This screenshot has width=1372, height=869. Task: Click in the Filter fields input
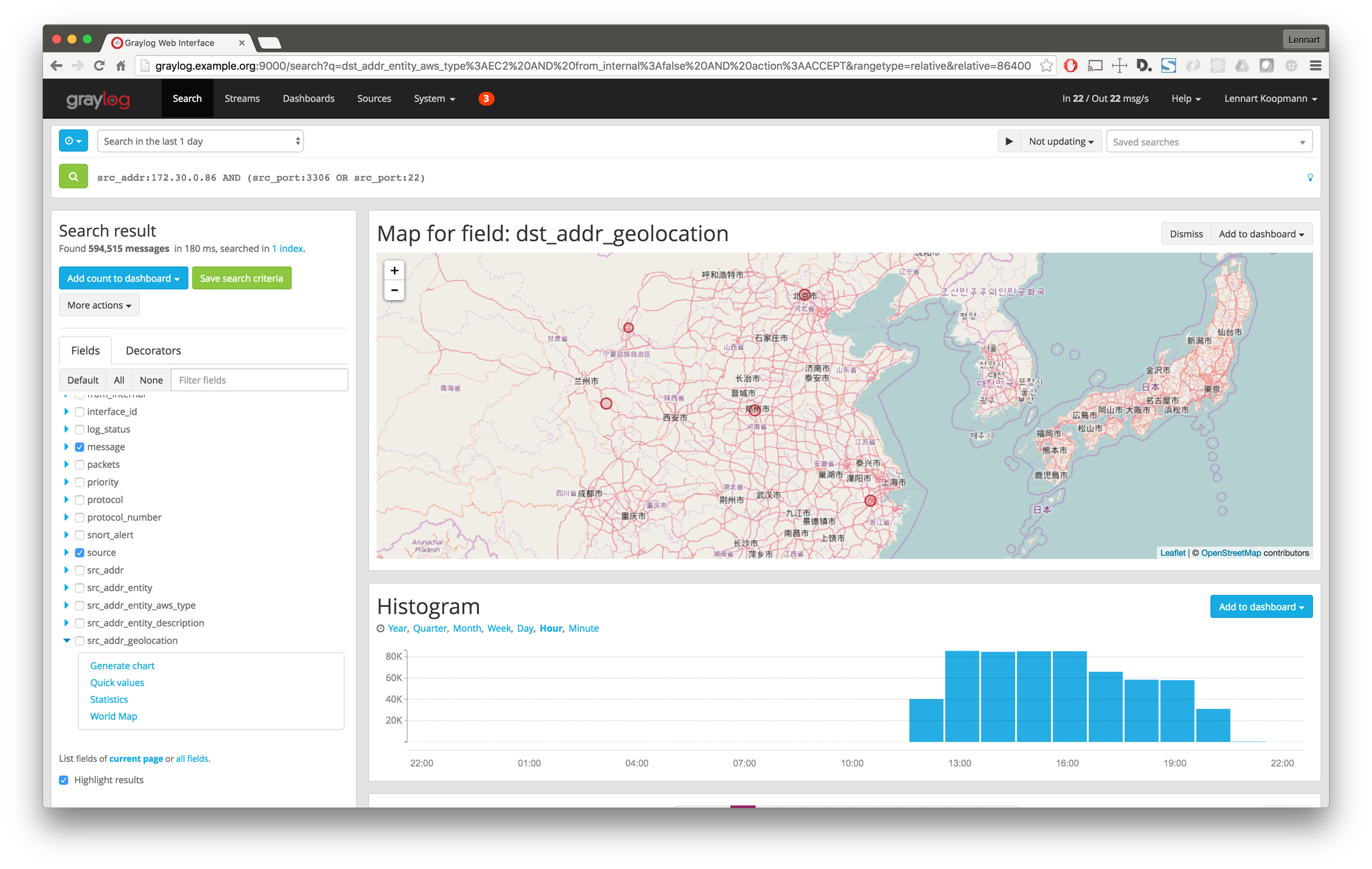pos(259,380)
